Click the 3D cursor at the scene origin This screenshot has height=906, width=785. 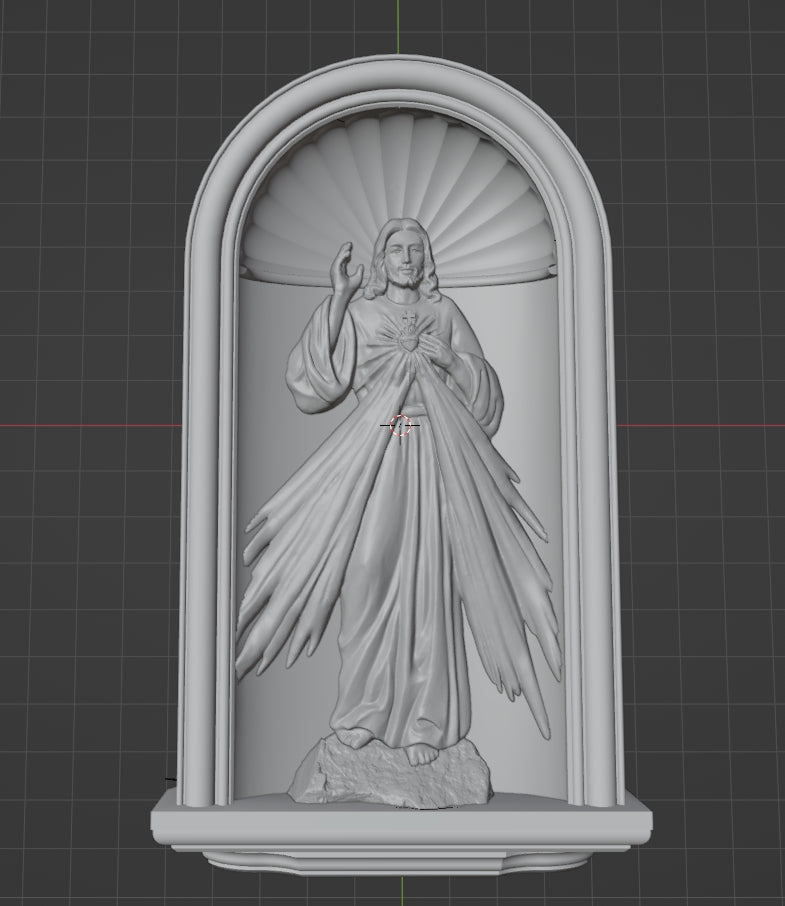[x=401, y=426]
